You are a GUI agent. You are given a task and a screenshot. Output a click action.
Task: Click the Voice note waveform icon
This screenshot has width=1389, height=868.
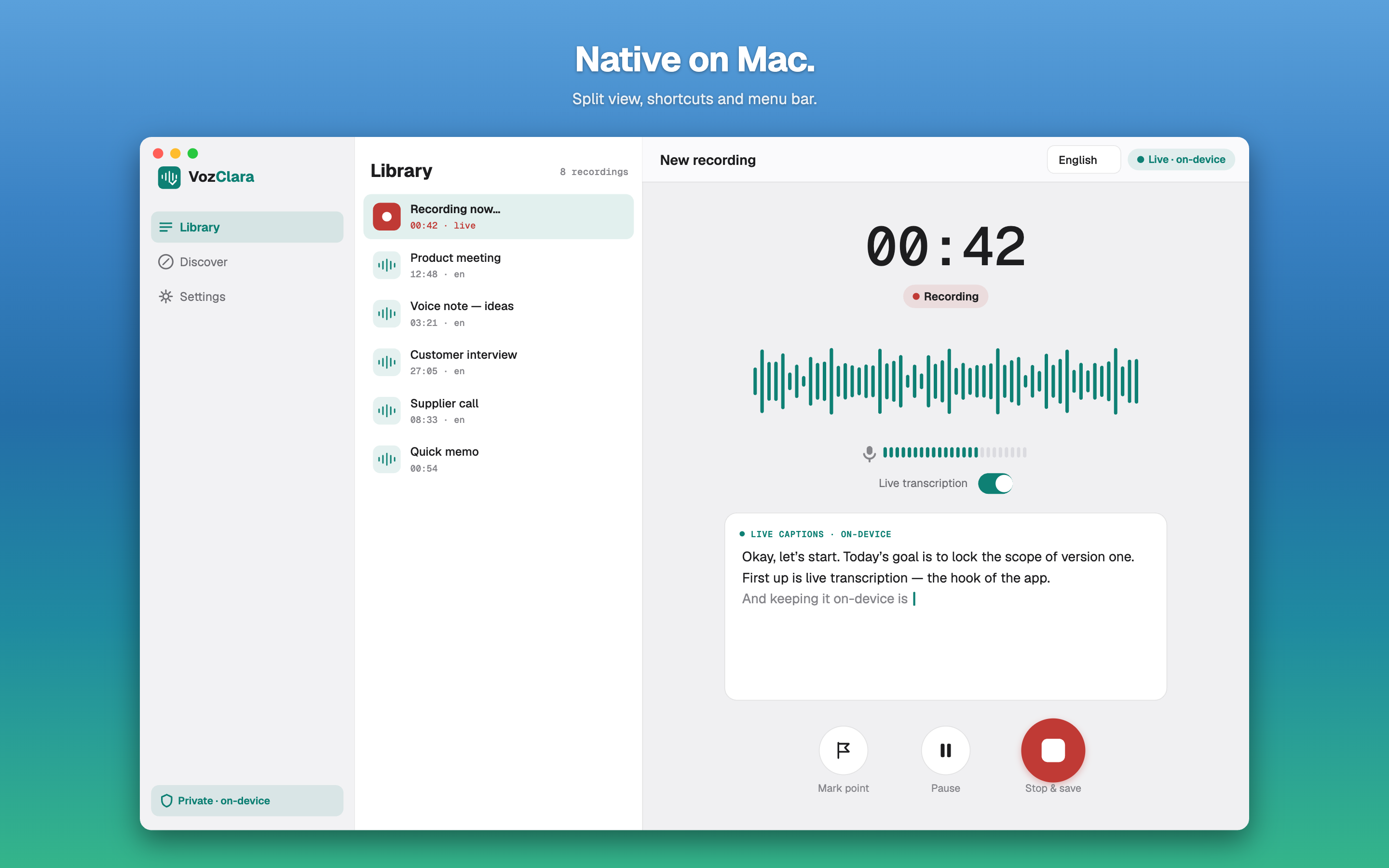[x=387, y=314]
